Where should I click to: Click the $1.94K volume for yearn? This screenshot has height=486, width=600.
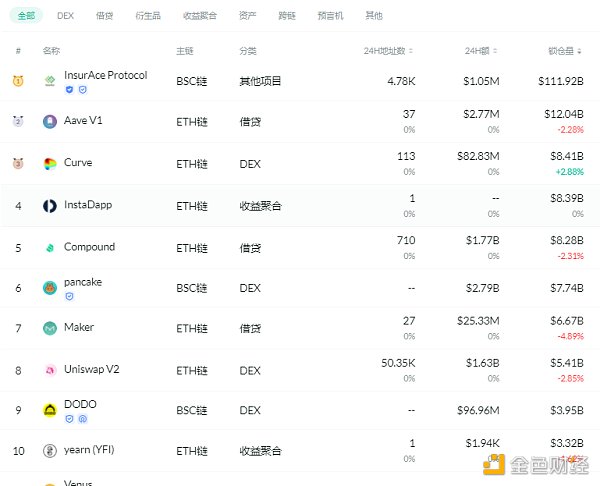pyautogui.click(x=483, y=443)
